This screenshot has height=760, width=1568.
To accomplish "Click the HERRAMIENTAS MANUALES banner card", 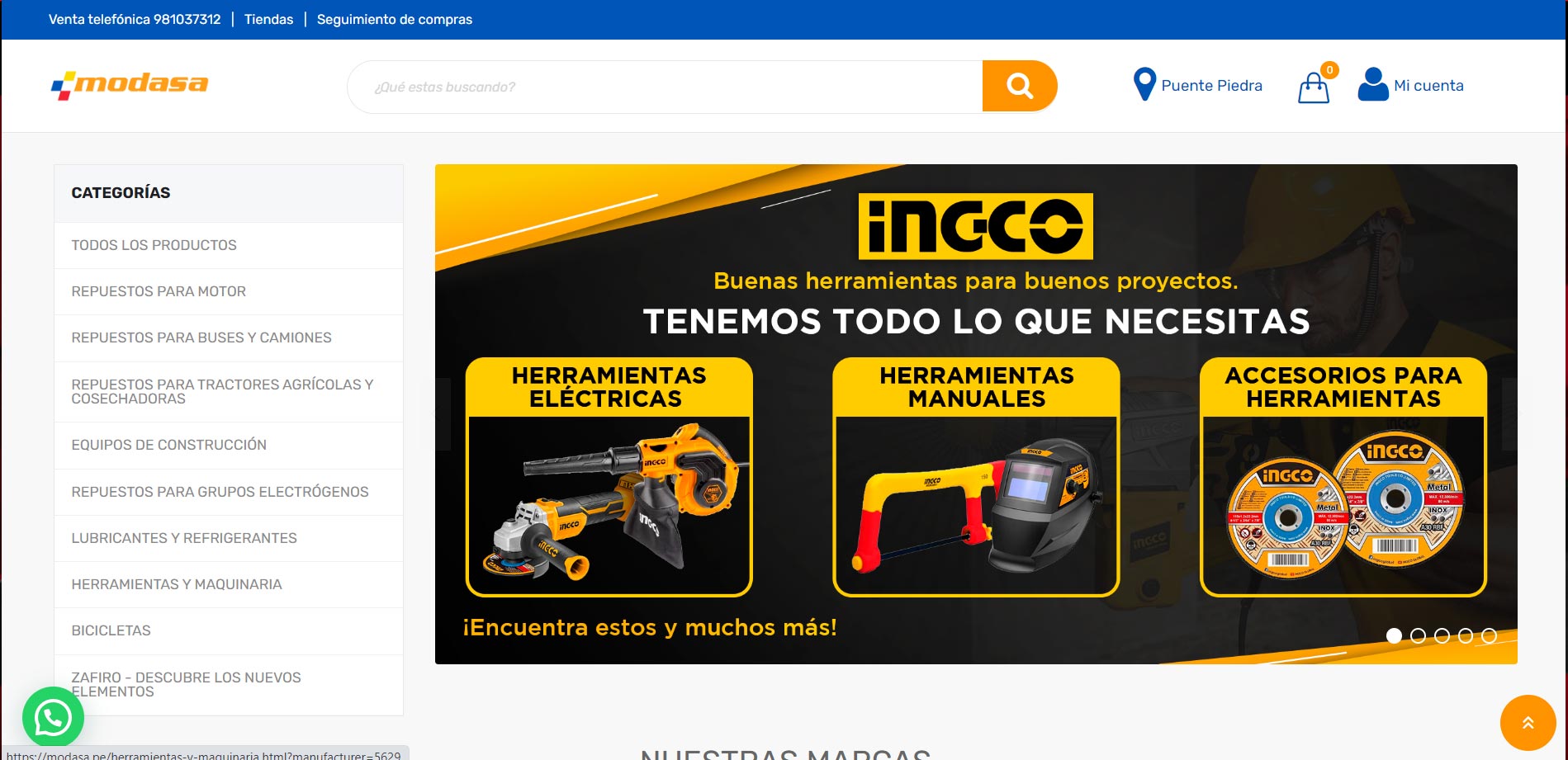I will click(976, 477).
